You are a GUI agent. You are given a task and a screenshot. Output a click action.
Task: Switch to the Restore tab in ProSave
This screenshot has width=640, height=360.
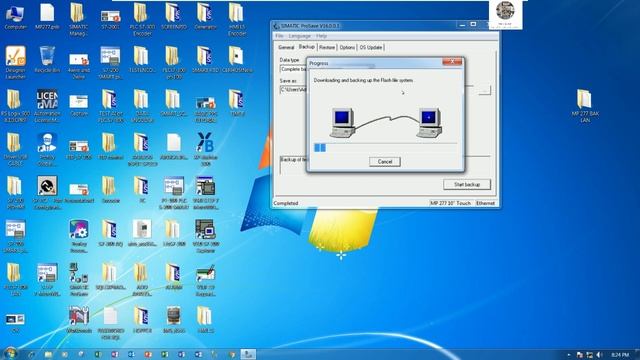click(x=327, y=47)
